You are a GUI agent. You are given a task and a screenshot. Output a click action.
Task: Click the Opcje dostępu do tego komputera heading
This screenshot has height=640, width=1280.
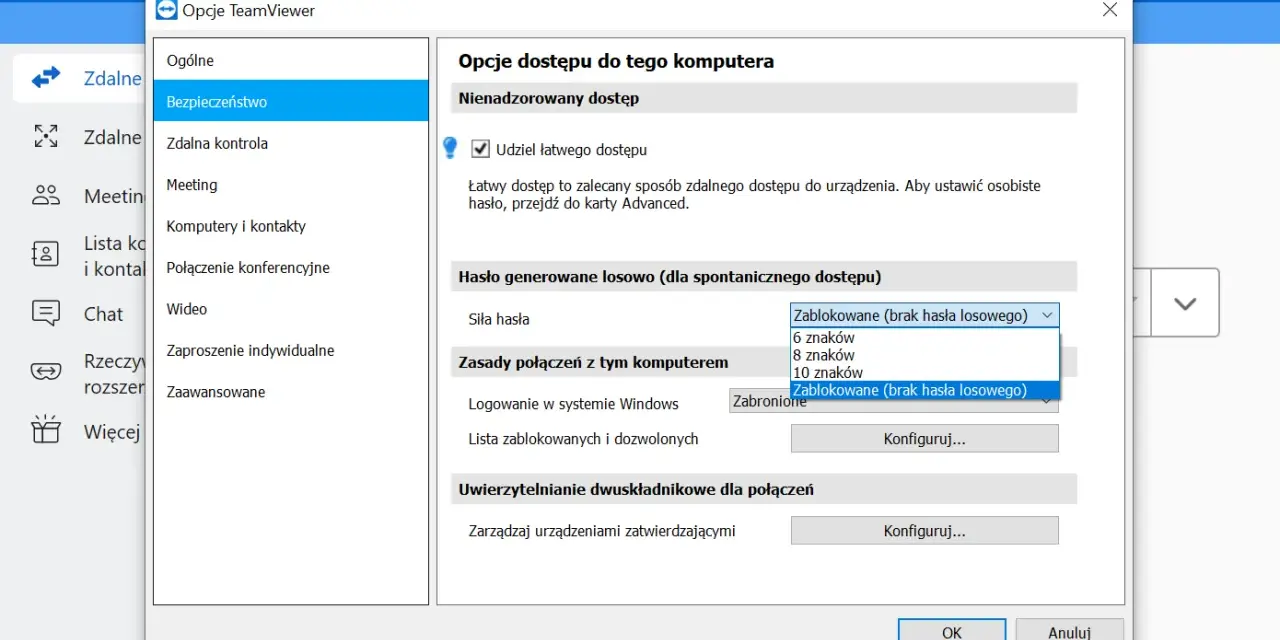[616, 61]
